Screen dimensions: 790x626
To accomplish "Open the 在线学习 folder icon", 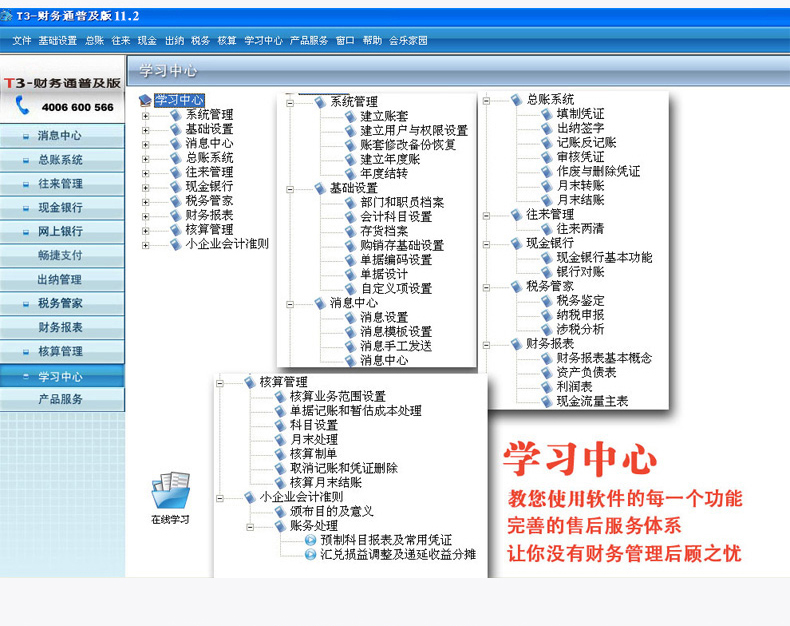I will click(x=170, y=490).
